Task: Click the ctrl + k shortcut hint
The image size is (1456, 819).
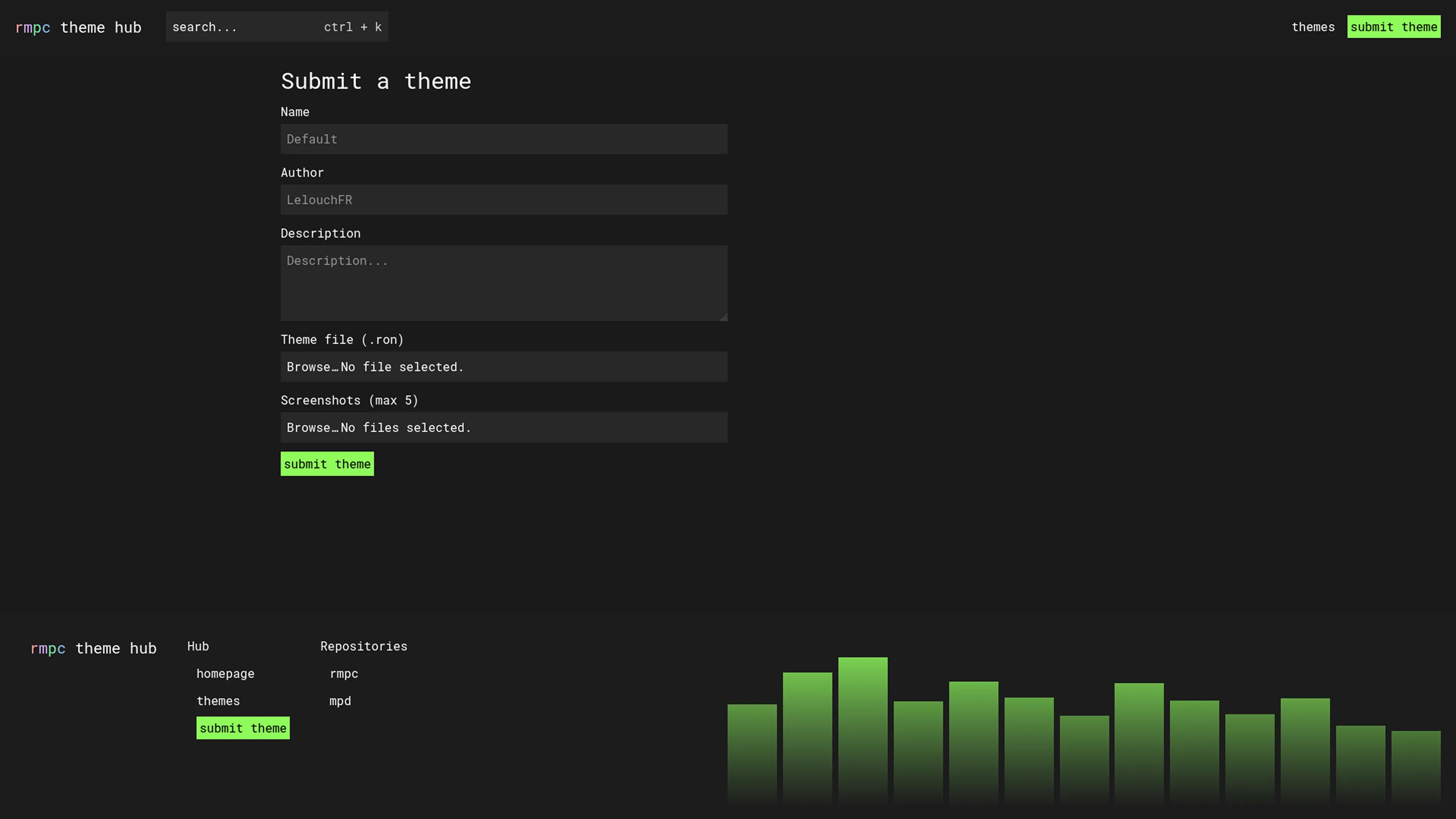Action: pyautogui.click(x=353, y=27)
